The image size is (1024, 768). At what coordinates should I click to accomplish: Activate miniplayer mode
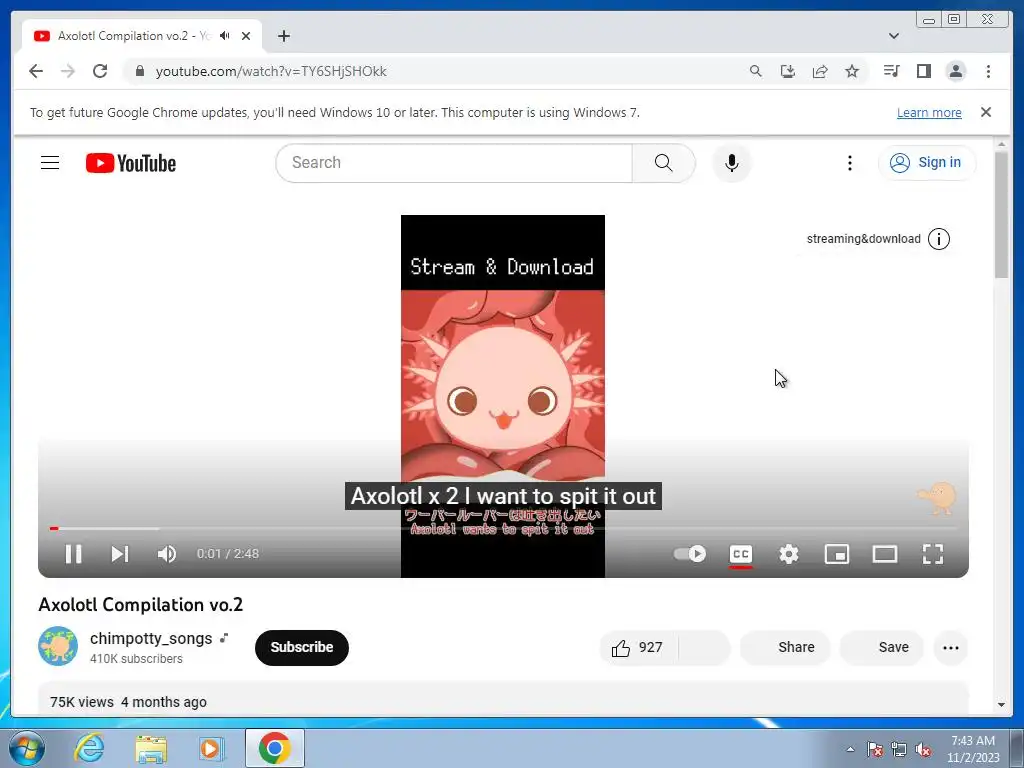(837, 554)
